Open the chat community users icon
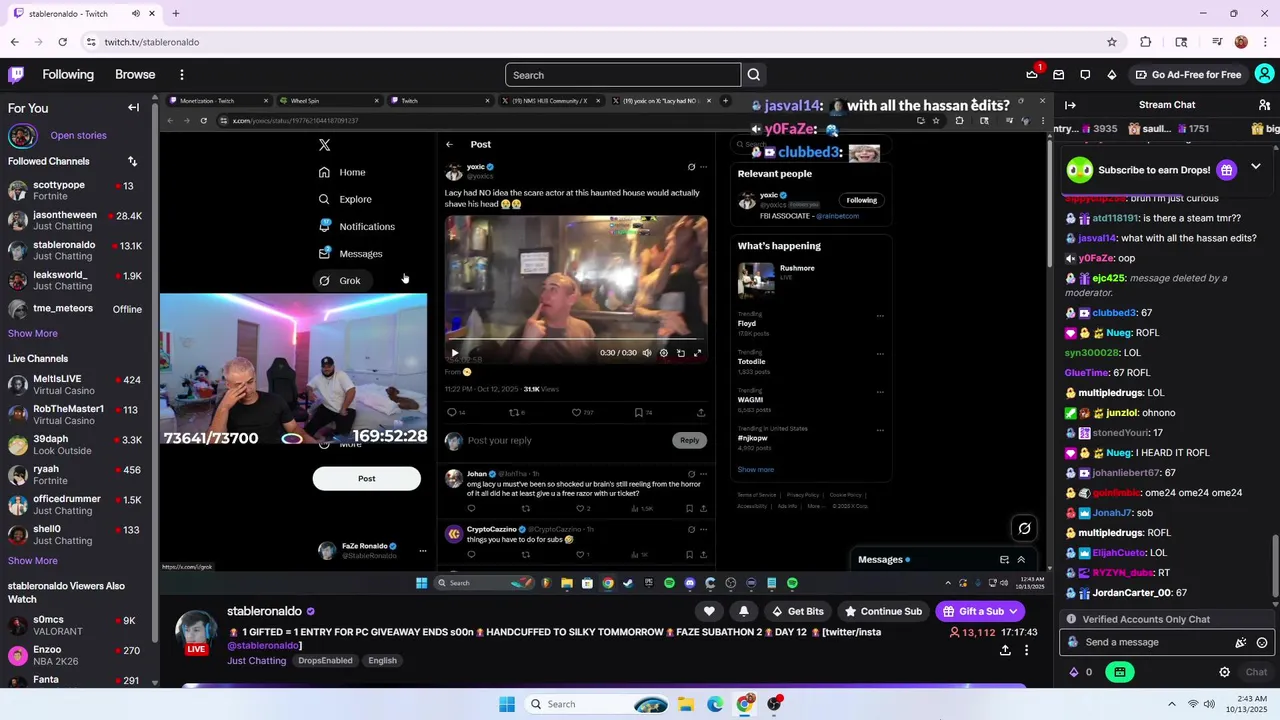 [1264, 105]
